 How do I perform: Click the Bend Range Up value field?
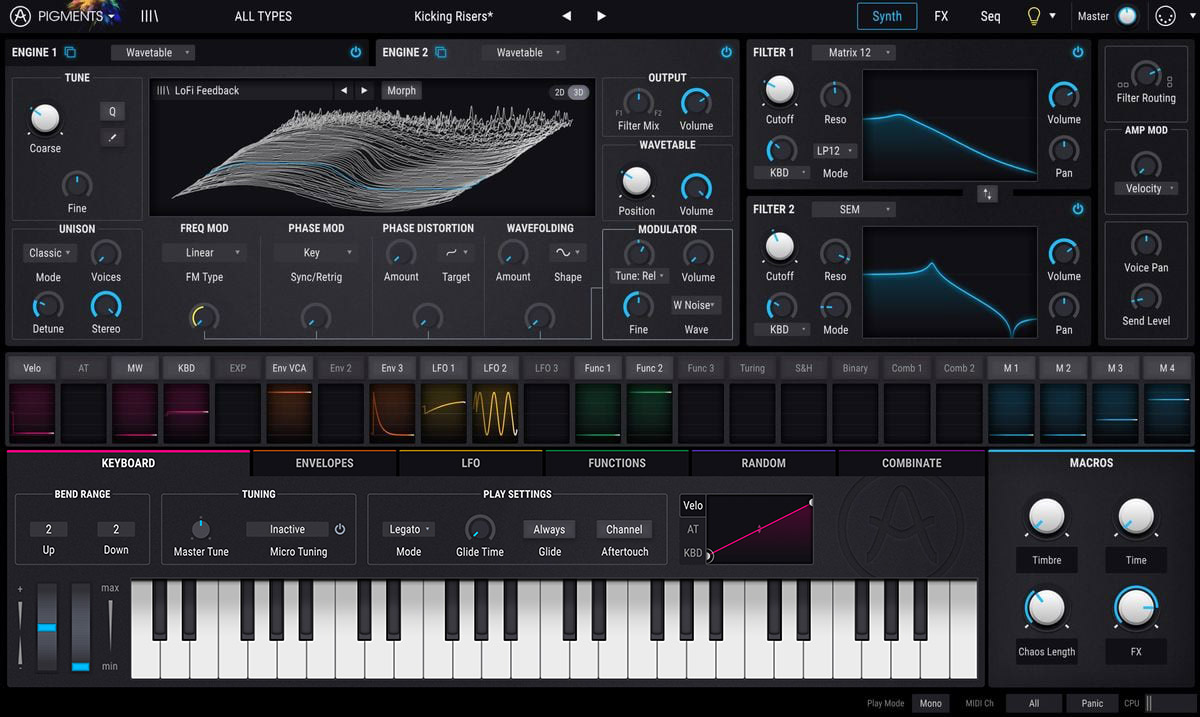click(x=48, y=529)
